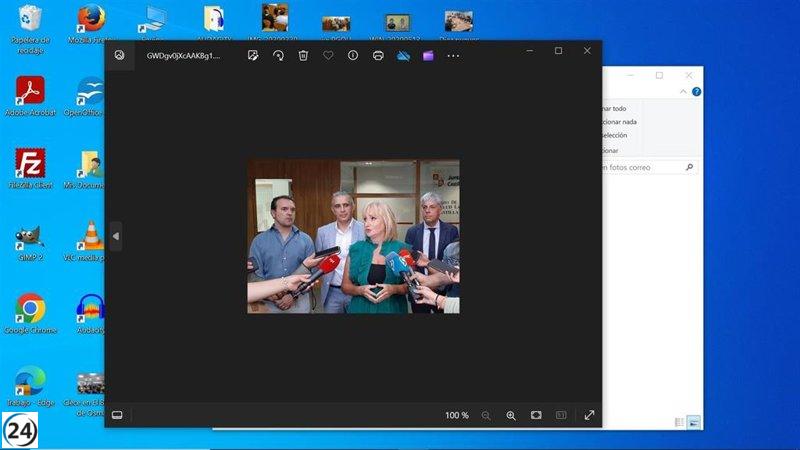The image size is (800, 450).
Task: Click the print icon in Photos toolbar
Action: coord(378,56)
